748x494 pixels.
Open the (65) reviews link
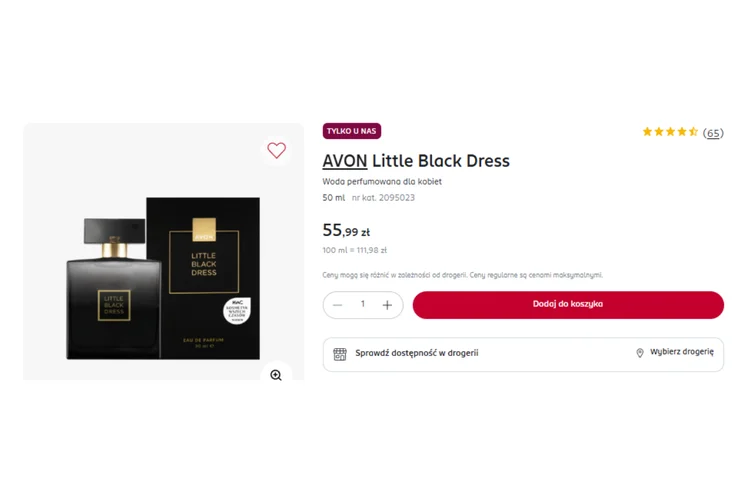pos(713,133)
